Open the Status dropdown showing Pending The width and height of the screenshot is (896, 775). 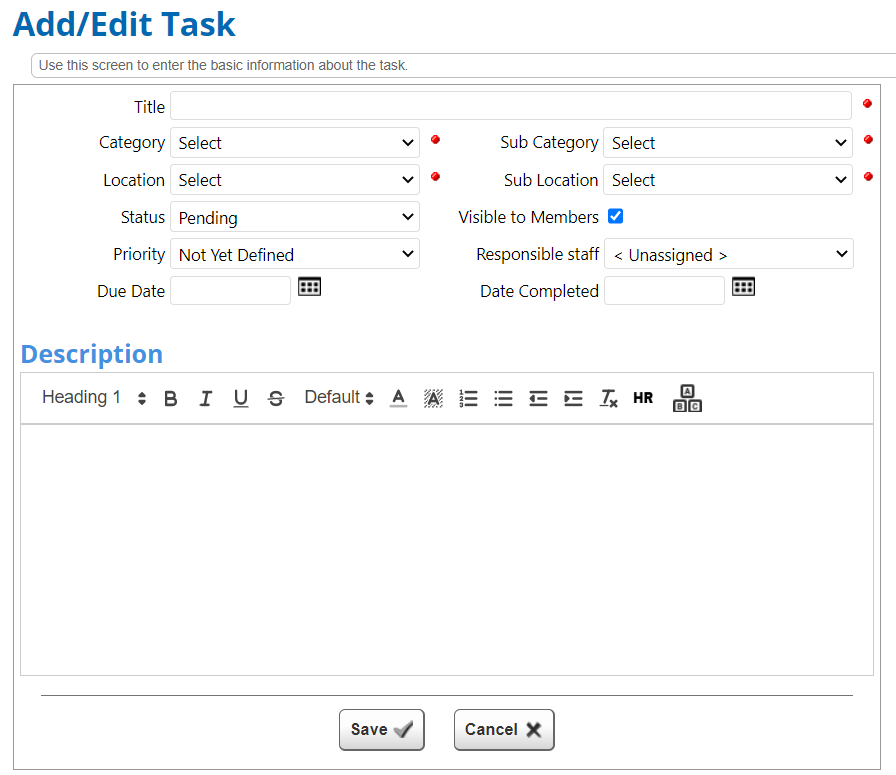[x=295, y=217]
